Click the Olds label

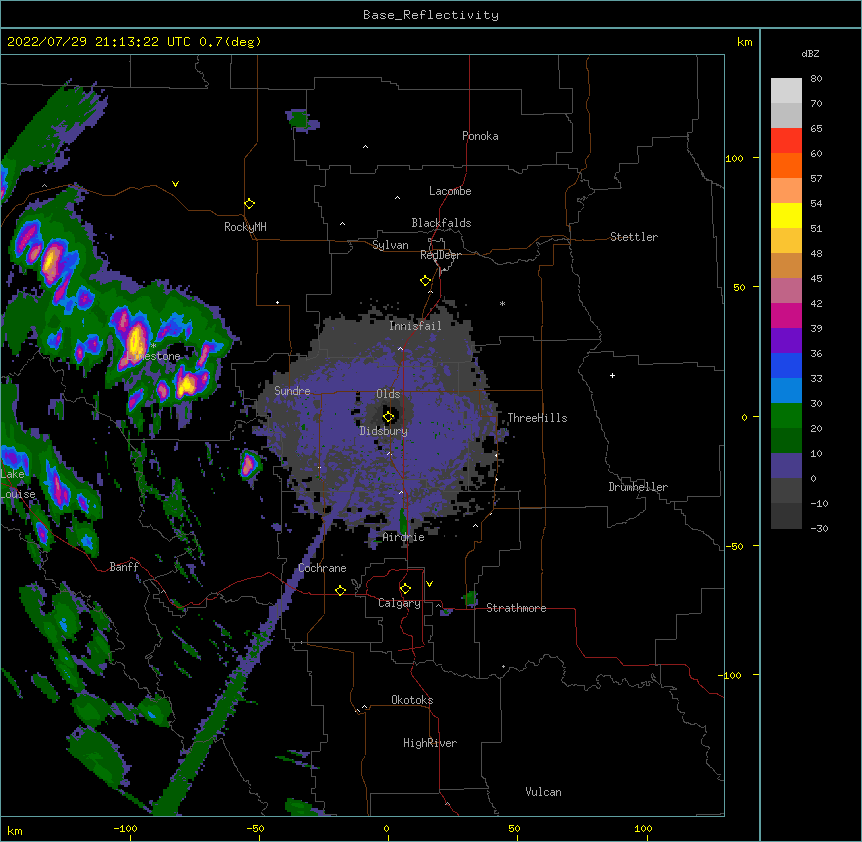point(388,394)
